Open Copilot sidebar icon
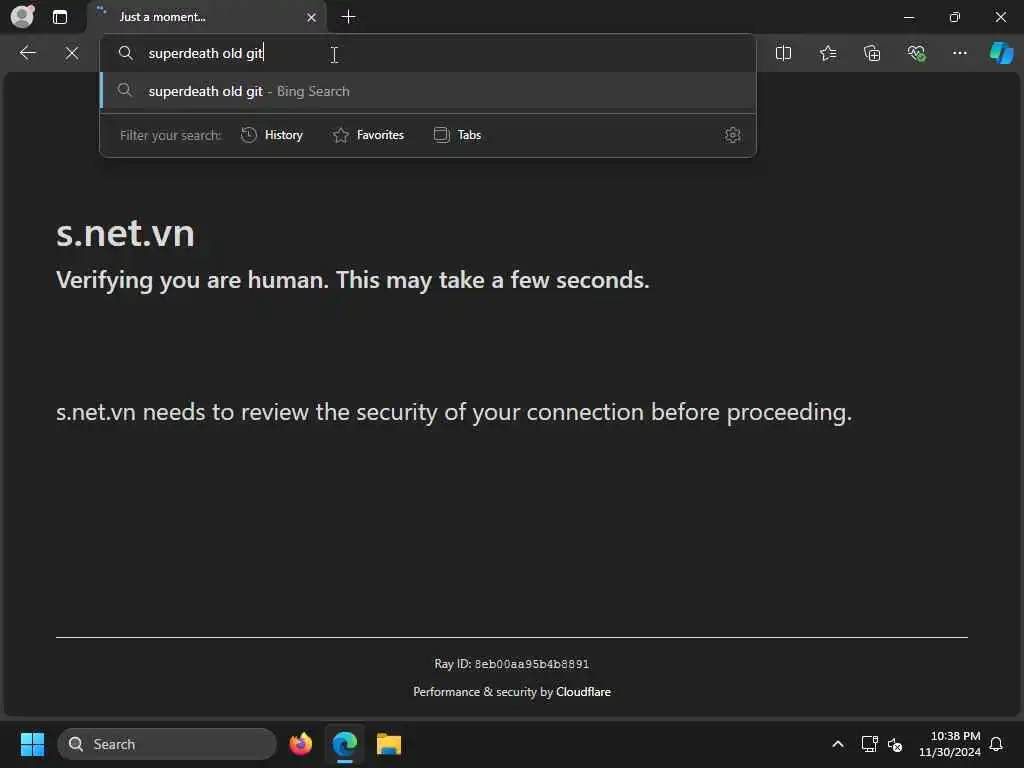1024x768 pixels. coord(1001,53)
